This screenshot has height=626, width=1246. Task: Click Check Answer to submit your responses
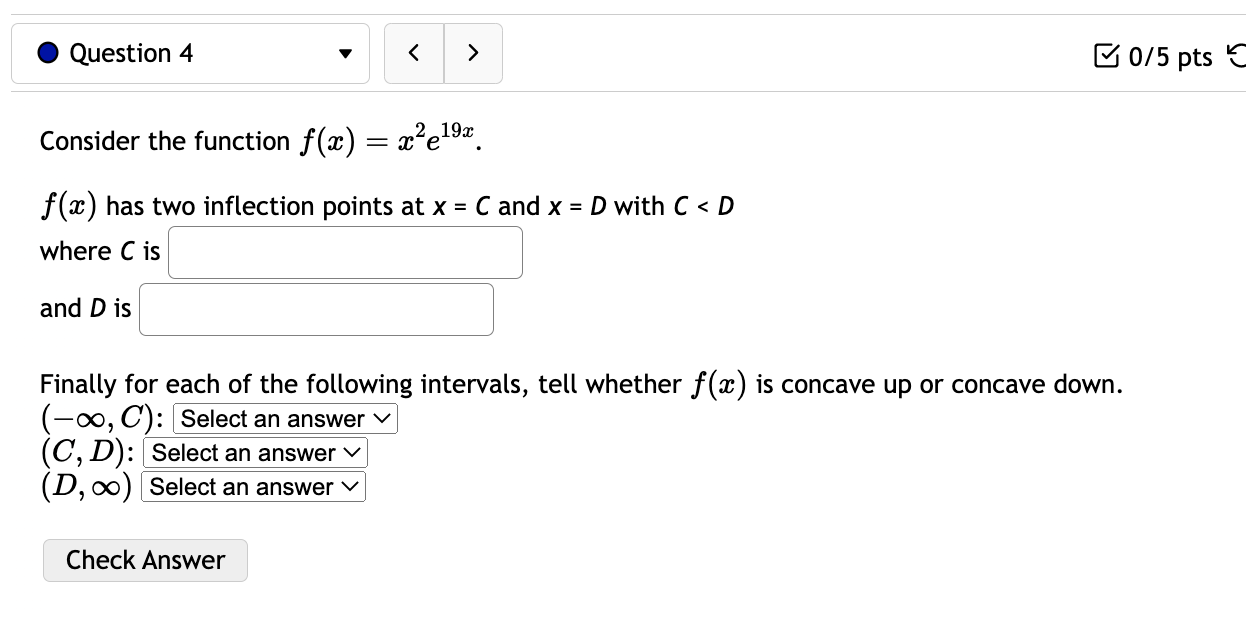point(145,560)
